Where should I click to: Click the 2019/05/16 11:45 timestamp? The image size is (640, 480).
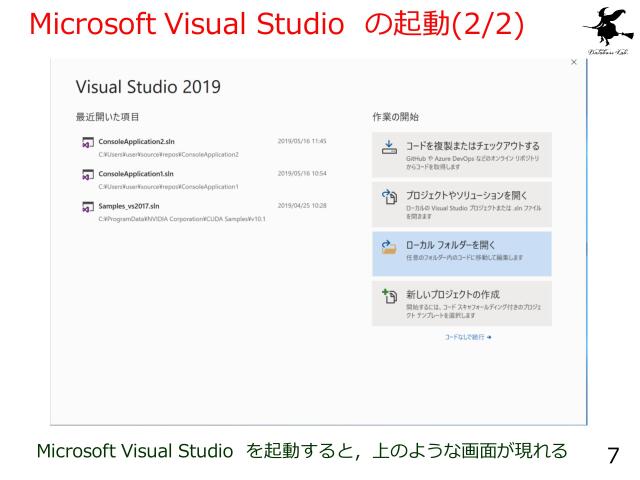[302, 141]
